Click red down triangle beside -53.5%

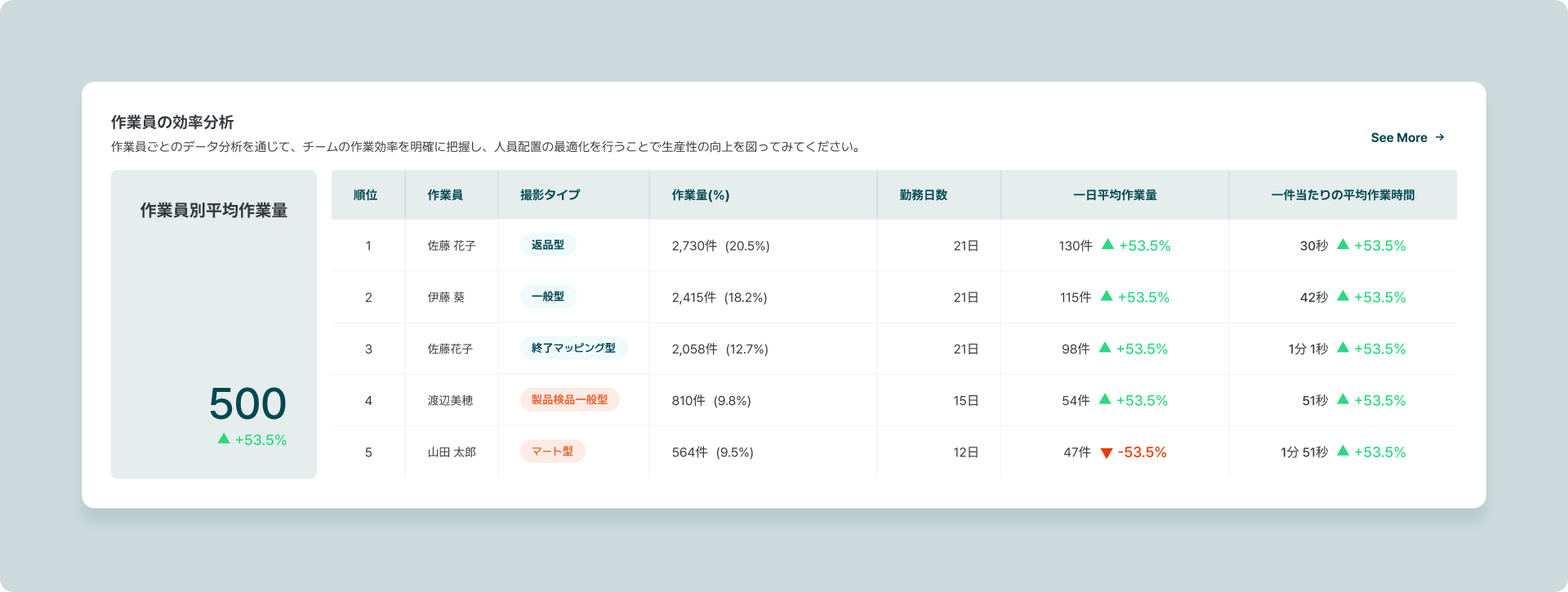point(1107,453)
